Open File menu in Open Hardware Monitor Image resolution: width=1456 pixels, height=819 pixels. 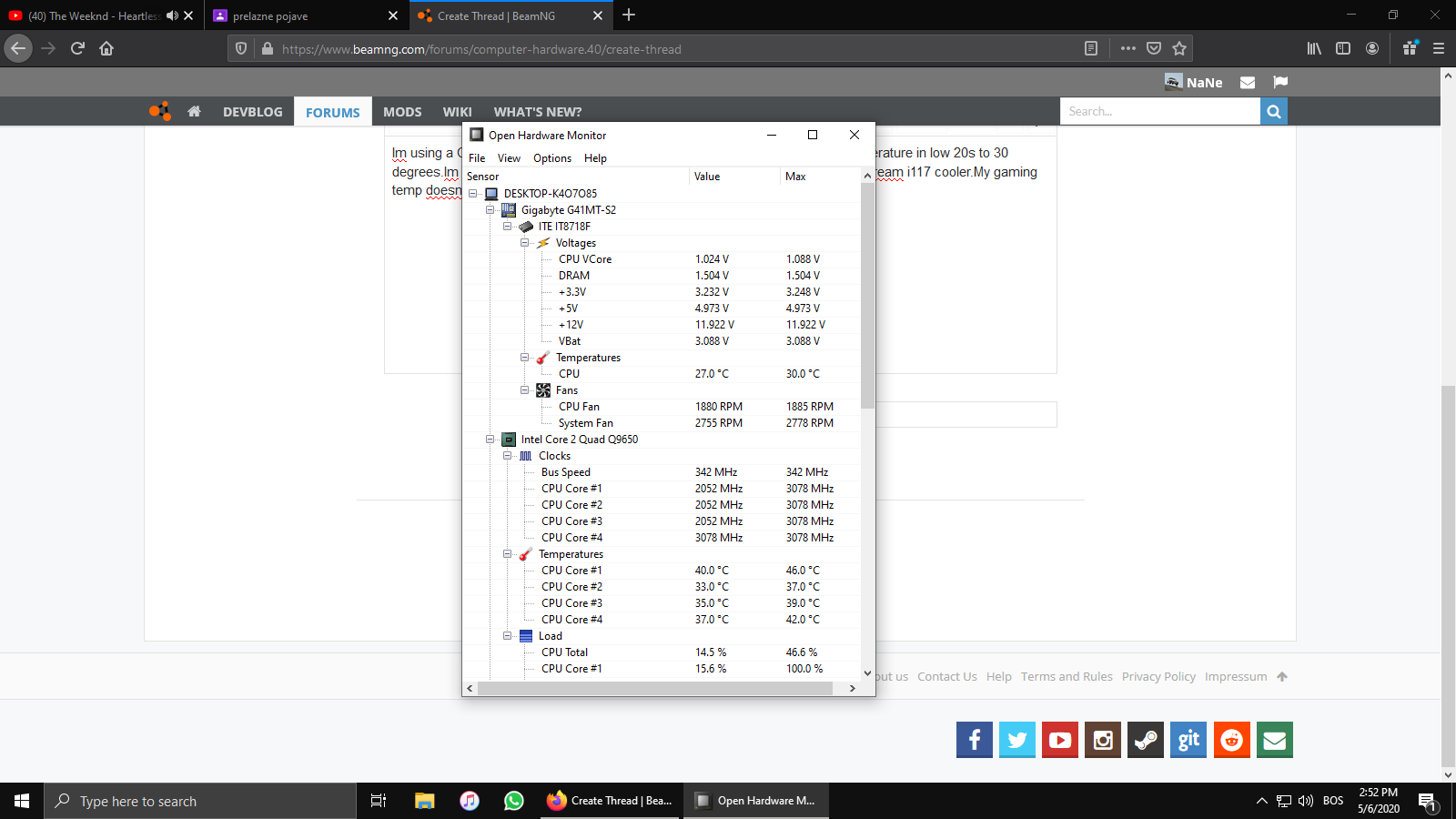coord(477,158)
